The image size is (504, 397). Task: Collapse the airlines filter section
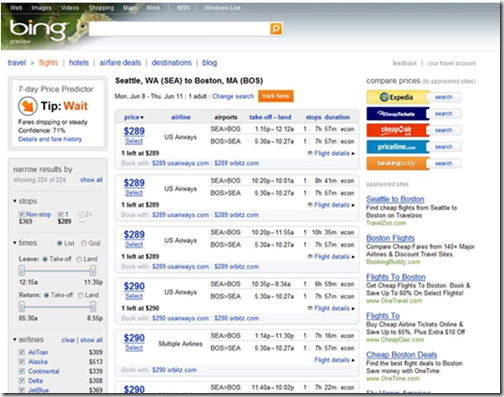15,340
